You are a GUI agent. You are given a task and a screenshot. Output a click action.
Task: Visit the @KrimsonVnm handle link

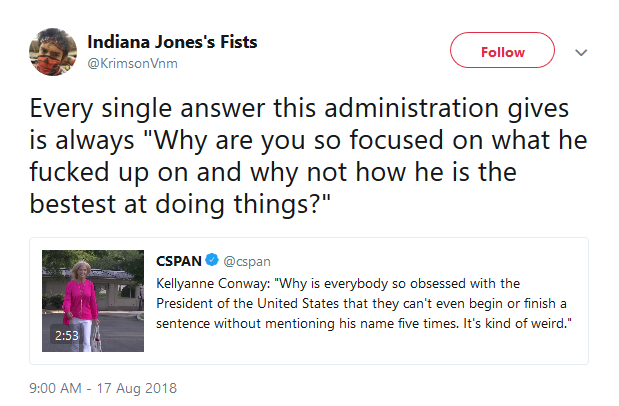pyautogui.click(x=132, y=64)
